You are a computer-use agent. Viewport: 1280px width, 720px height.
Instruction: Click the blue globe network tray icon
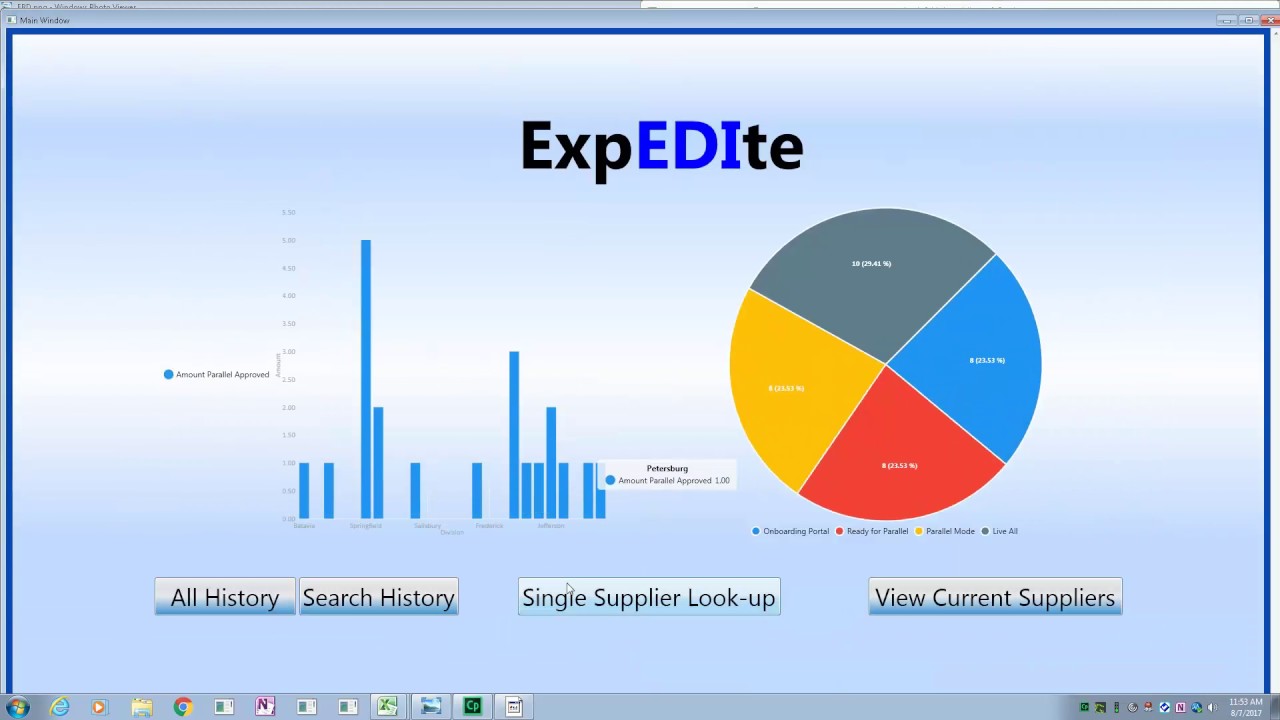(x=1197, y=707)
